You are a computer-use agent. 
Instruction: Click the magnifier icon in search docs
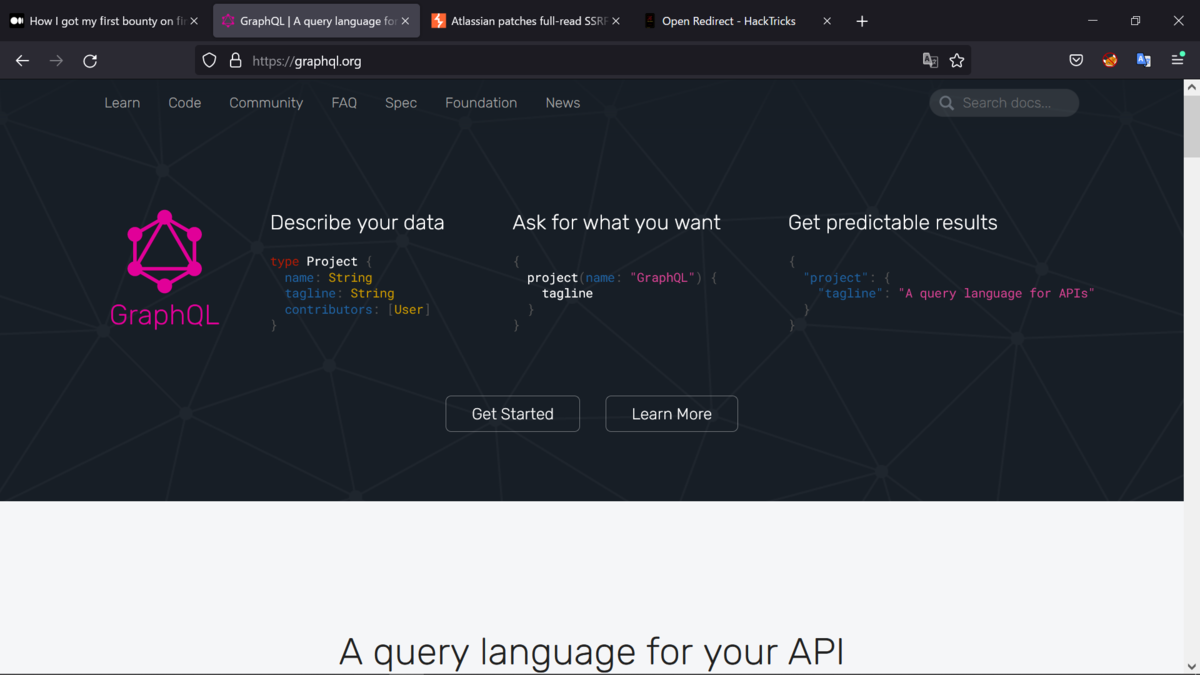pos(946,103)
